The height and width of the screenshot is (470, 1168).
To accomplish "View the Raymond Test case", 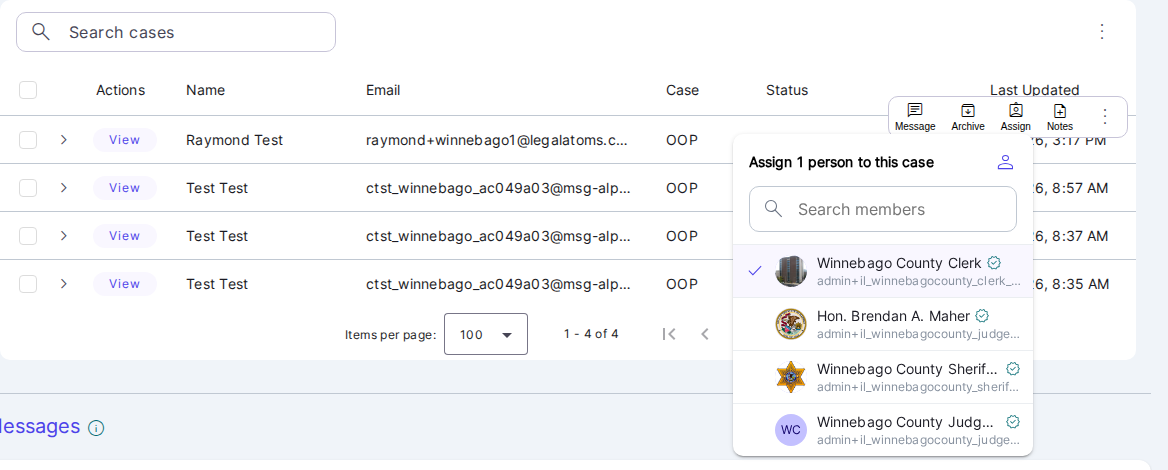I will (x=124, y=139).
